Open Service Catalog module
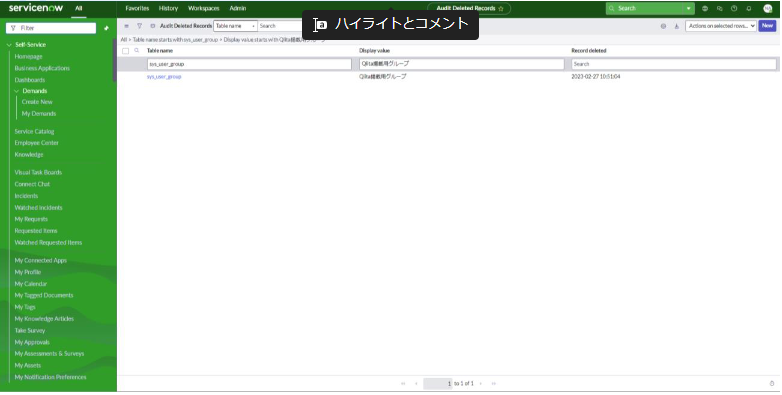Image resolution: width=782 pixels, height=395 pixels. pyautogui.click(x=34, y=132)
